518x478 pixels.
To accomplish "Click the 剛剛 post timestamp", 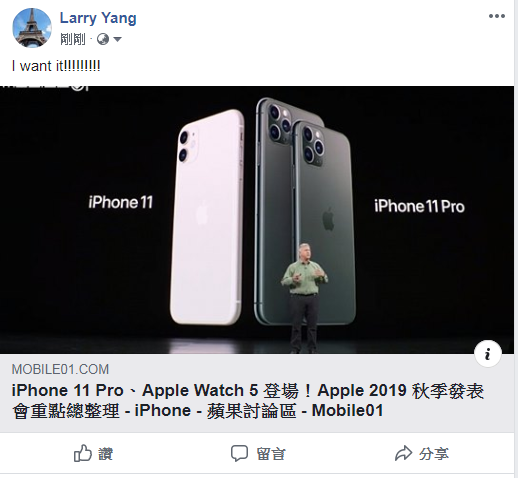I will tap(73, 39).
